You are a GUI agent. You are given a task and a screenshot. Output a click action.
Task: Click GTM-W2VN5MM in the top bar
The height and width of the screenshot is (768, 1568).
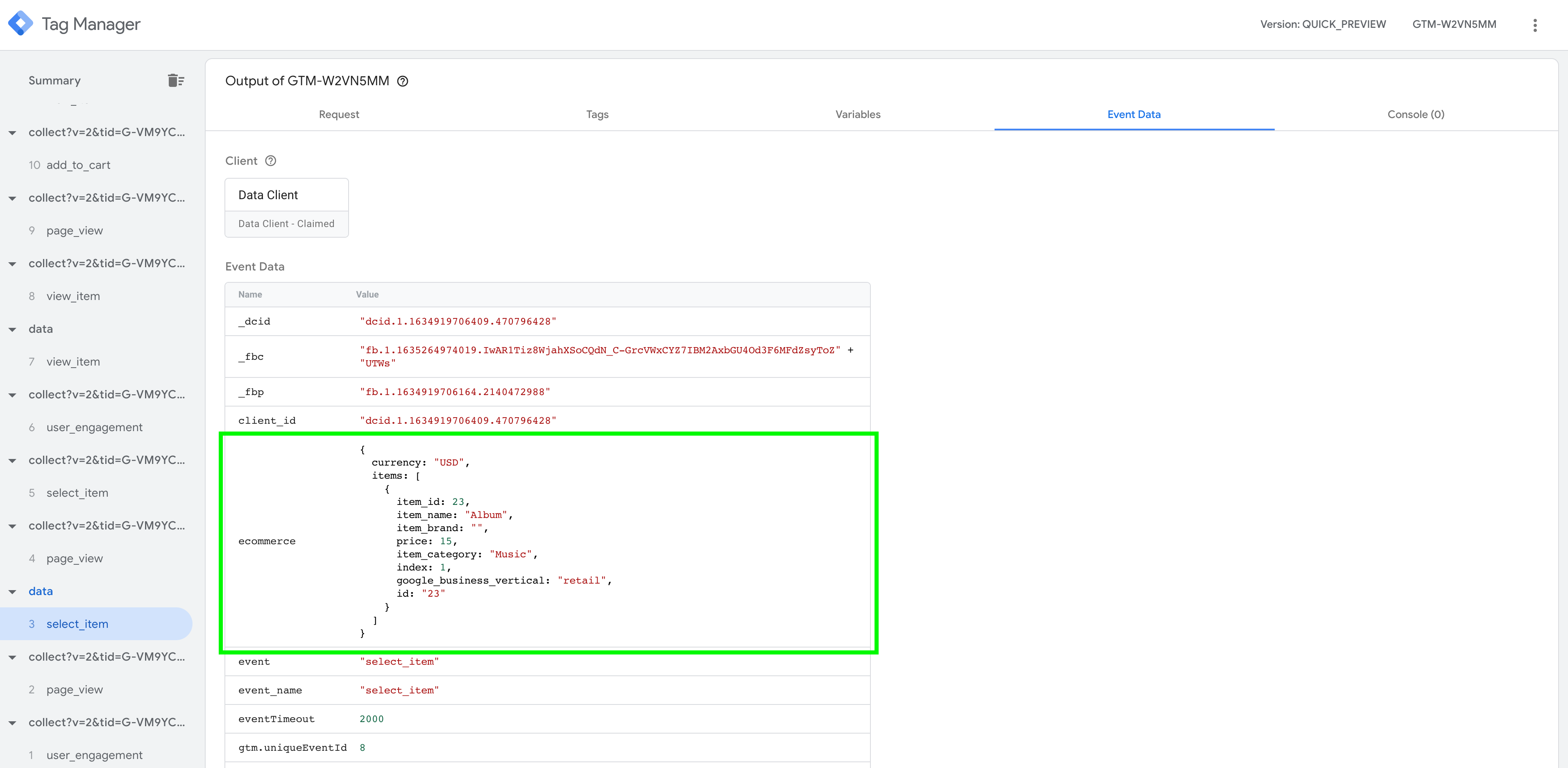coord(1454,24)
